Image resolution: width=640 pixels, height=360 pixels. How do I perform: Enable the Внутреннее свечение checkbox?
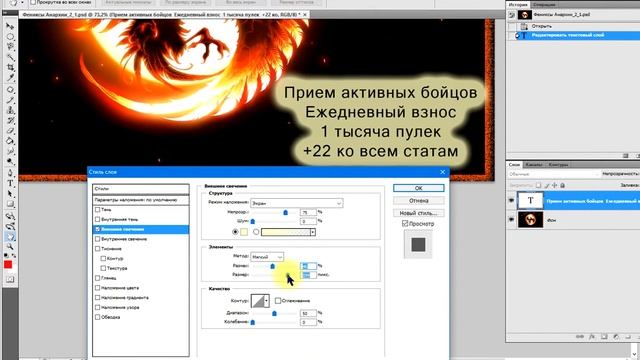[98, 239]
